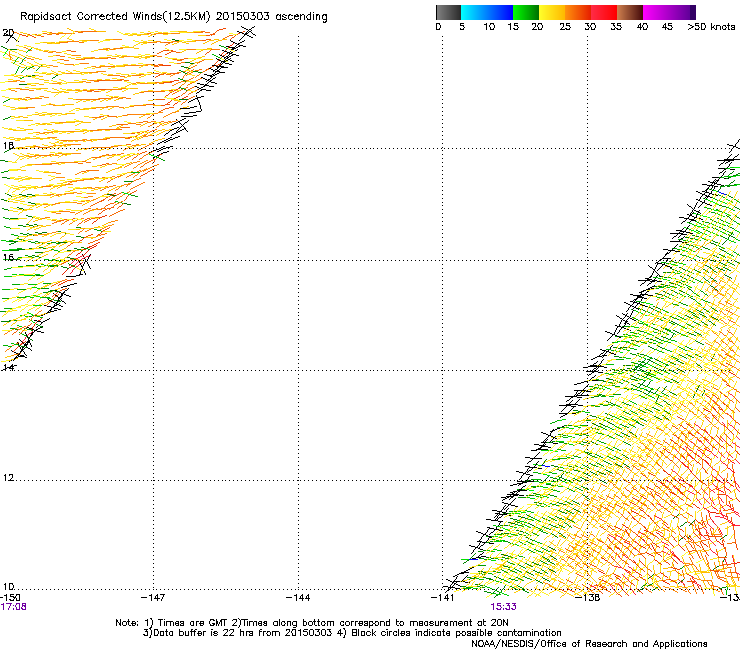Click the latitude label '20'
Screen dimensions: 740x650
(x=8, y=33)
